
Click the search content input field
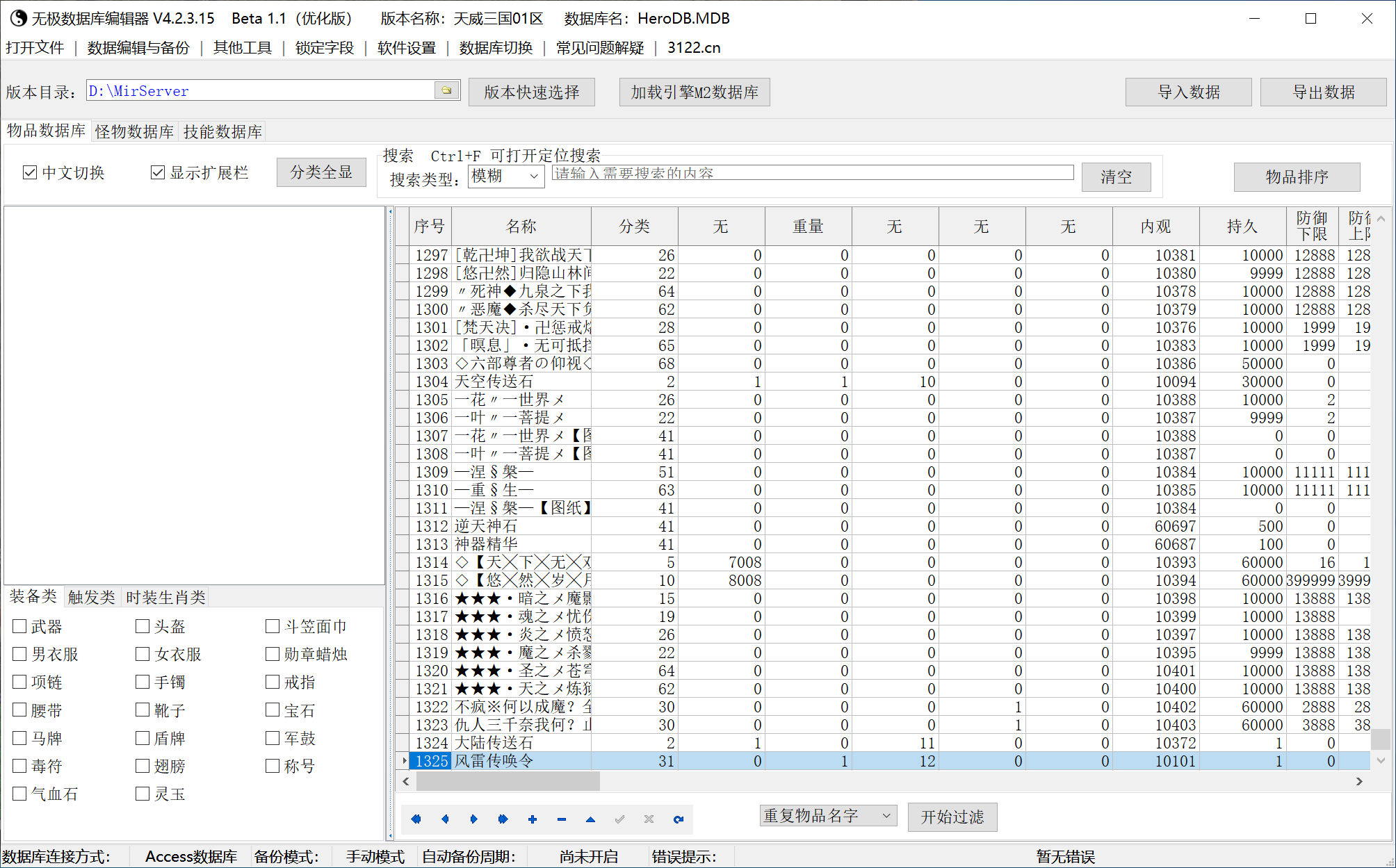(x=813, y=172)
